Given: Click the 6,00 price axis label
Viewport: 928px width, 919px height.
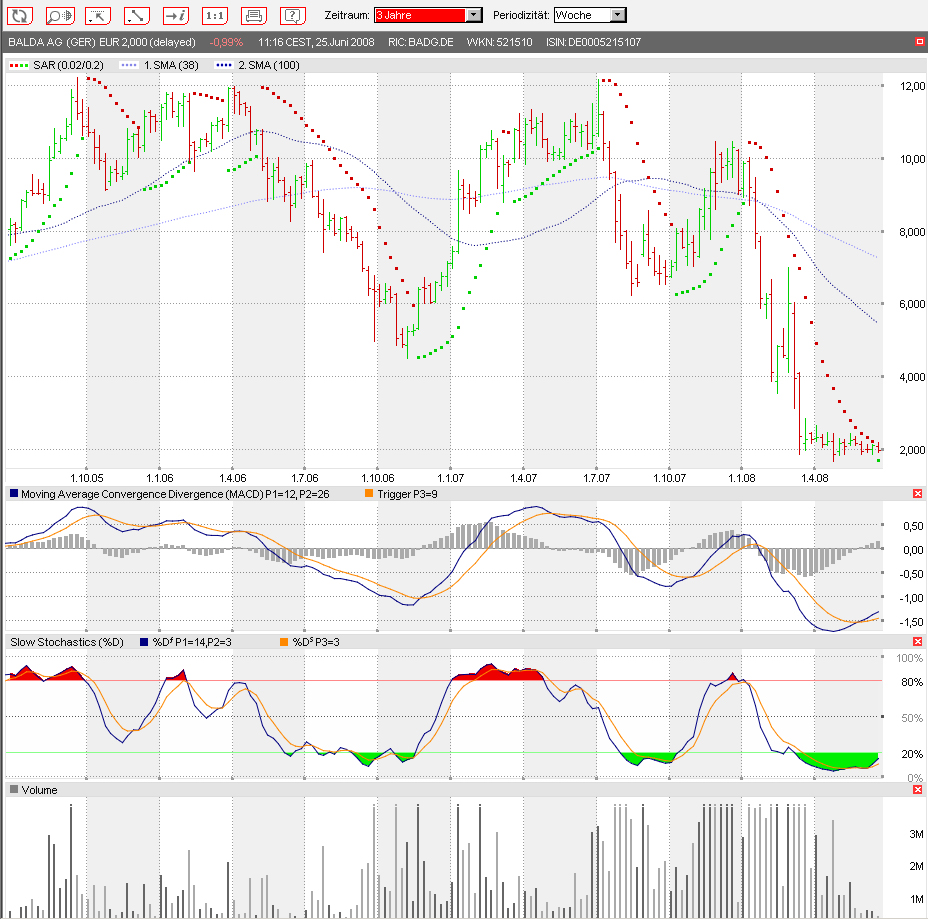Looking at the screenshot, I should 912,304.
